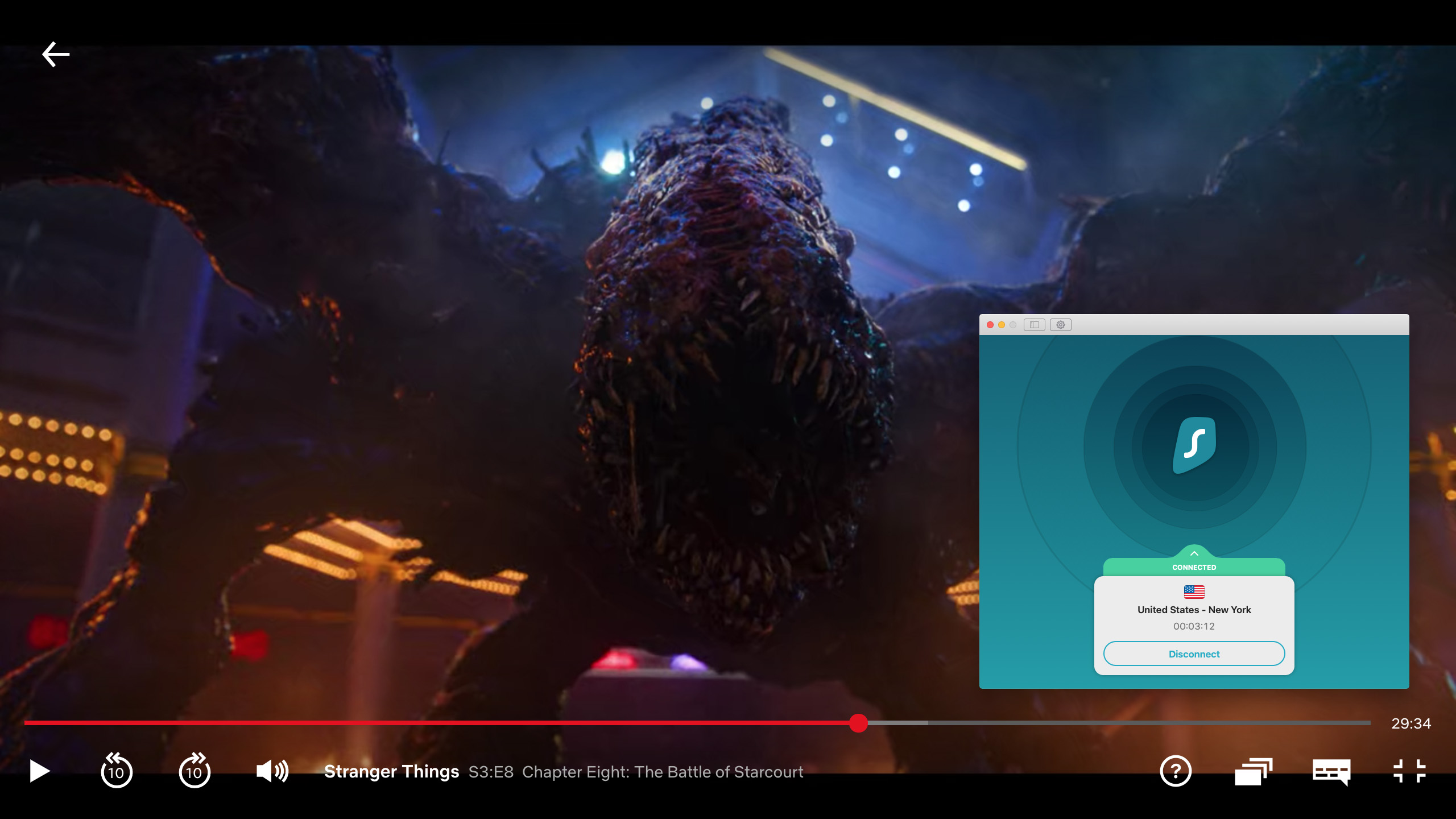Skip forward 10 seconds
This screenshot has height=819, width=1456.
tap(195, 770)
